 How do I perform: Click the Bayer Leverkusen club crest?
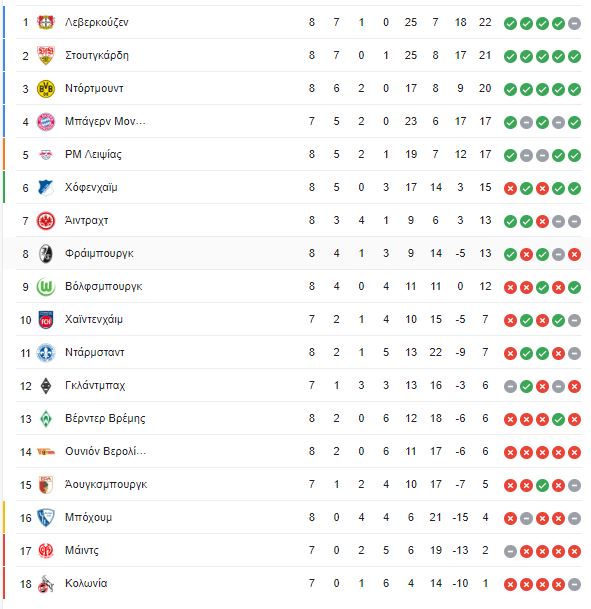tap(45, 22)
